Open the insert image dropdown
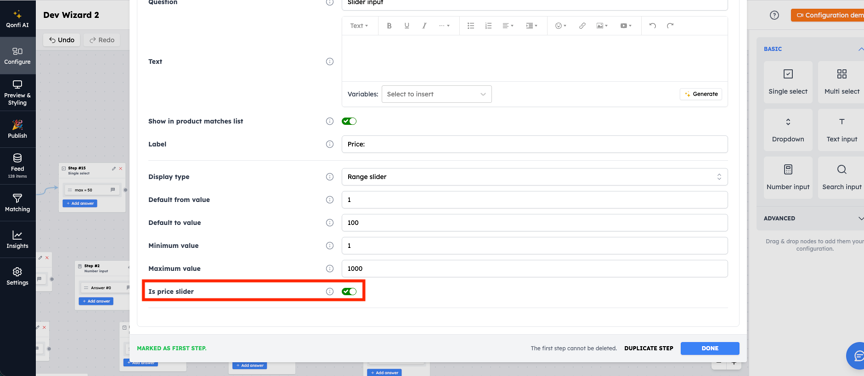864x376 pixels. (x=602, y=26)
